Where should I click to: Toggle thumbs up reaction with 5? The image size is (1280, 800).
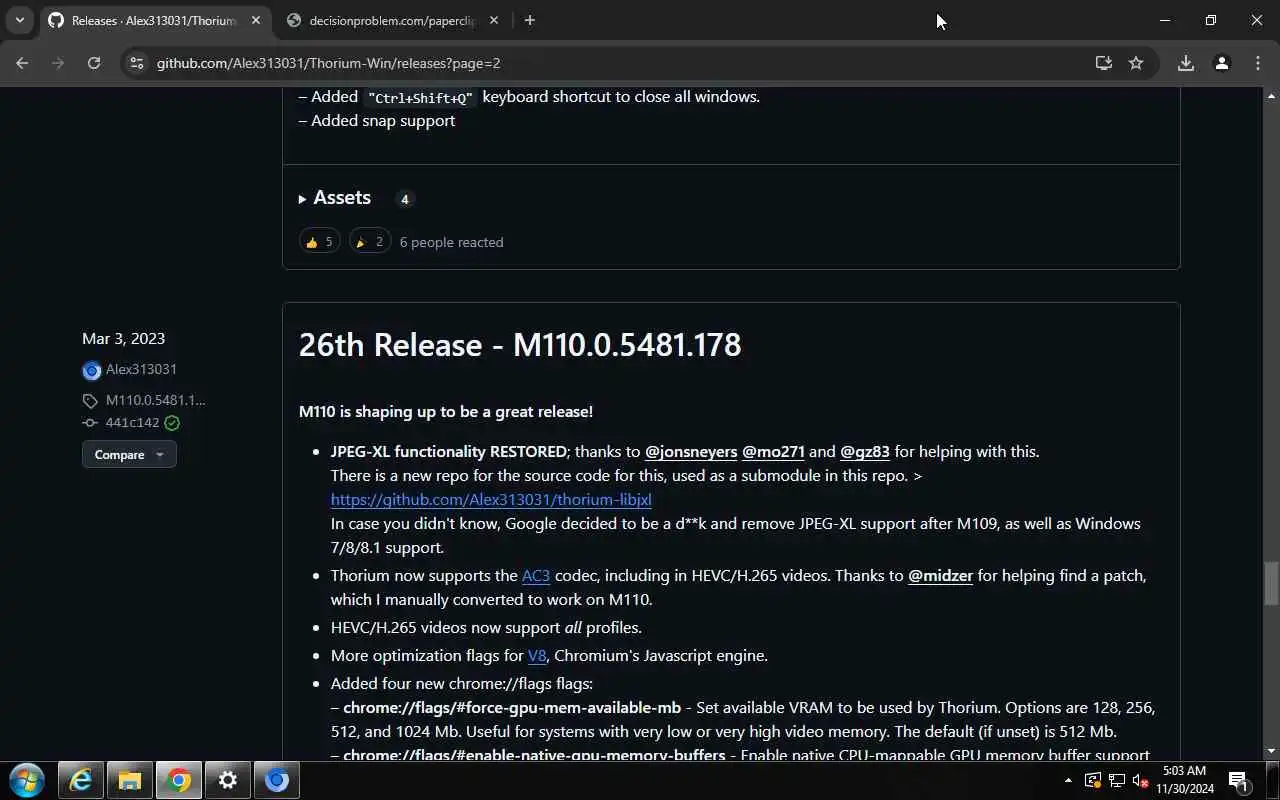pos(320,241)
